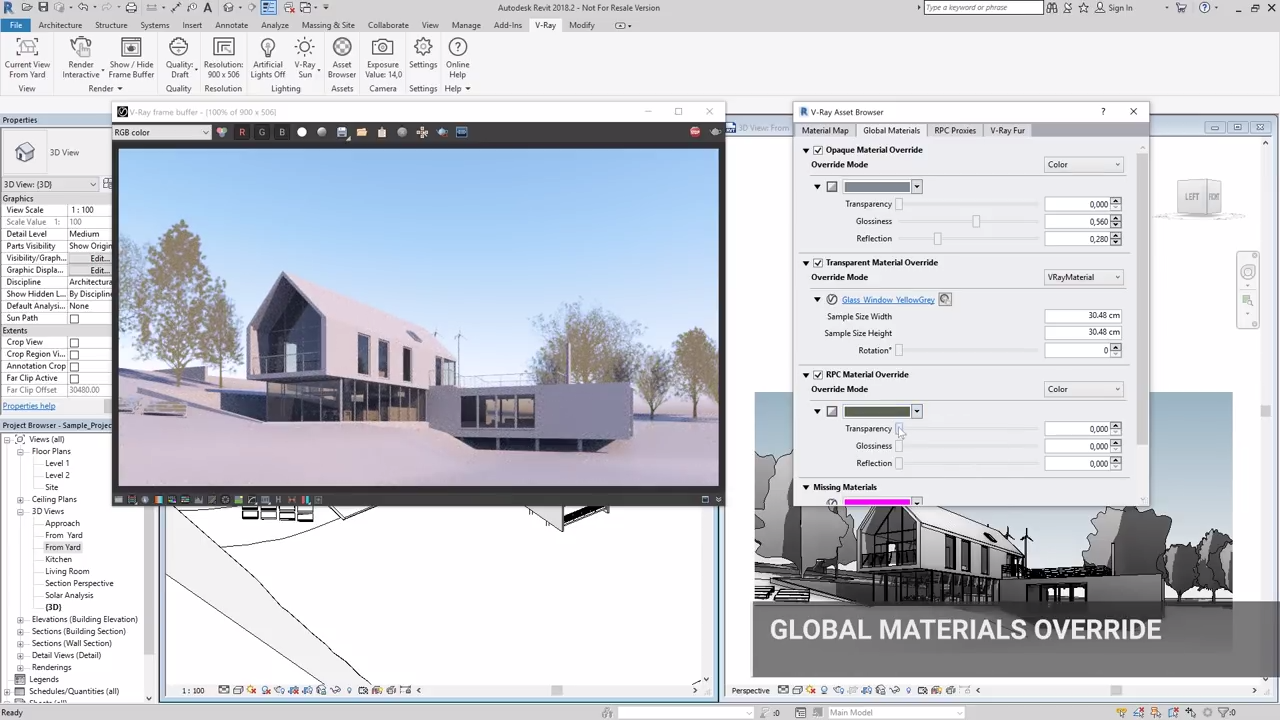Click the V-Ray Sun icon

point(305,48)
